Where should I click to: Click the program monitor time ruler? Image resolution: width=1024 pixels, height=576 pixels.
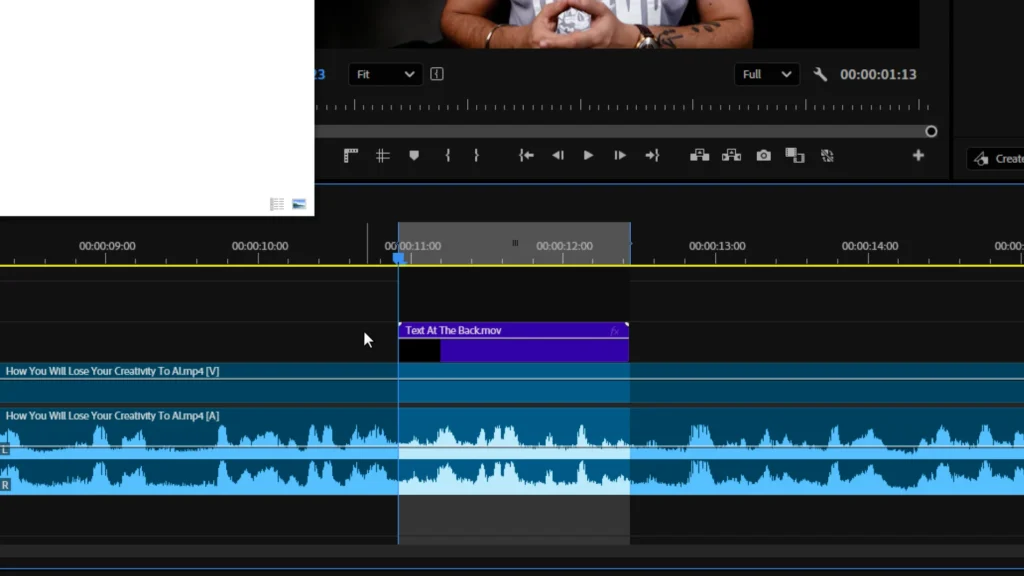point(624,105)
